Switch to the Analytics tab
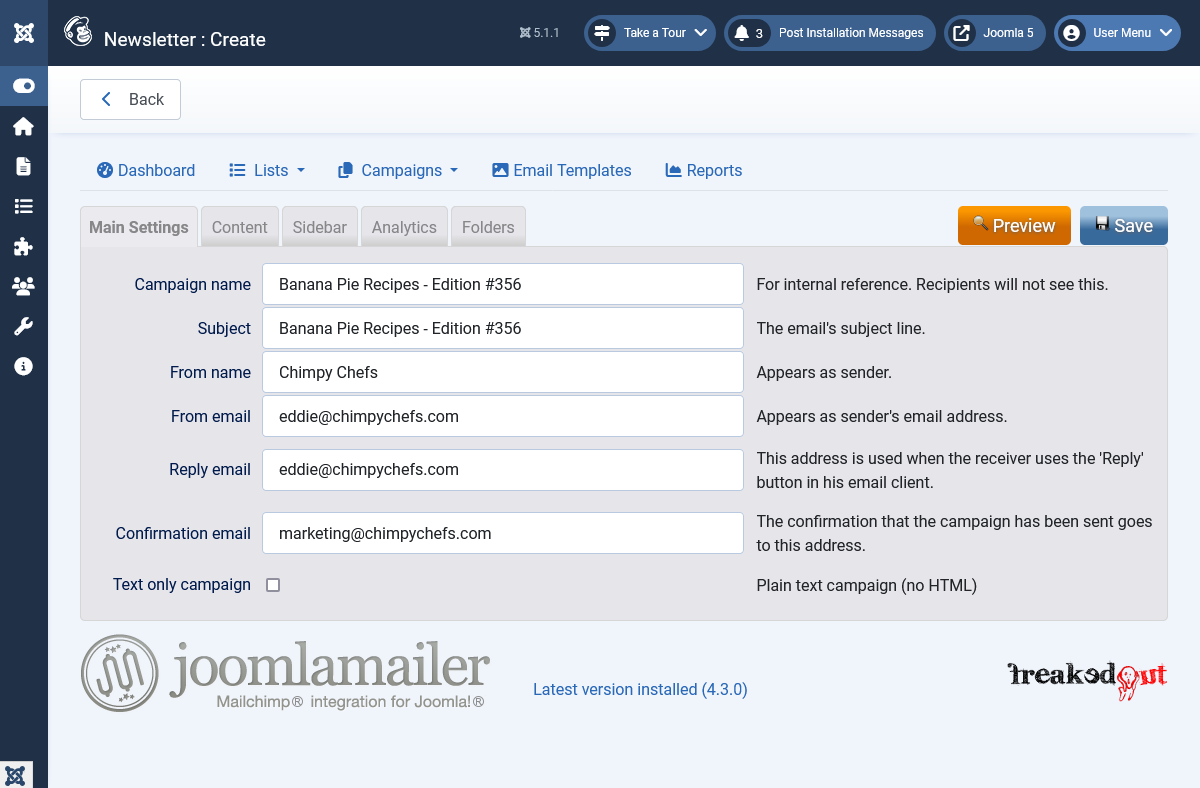This screenshot has width=1200, height=788. (404, 227)
